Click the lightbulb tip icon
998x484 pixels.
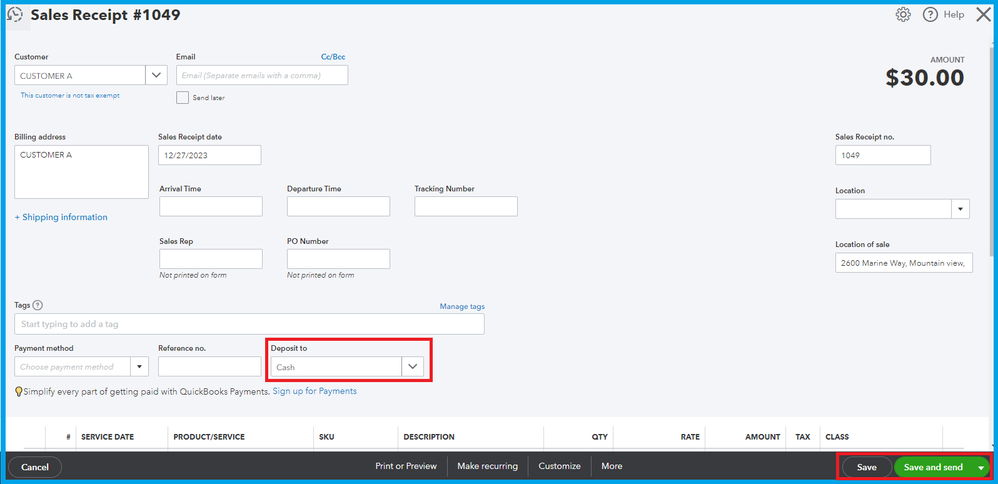pyautogui.click(x=18, y=392)
